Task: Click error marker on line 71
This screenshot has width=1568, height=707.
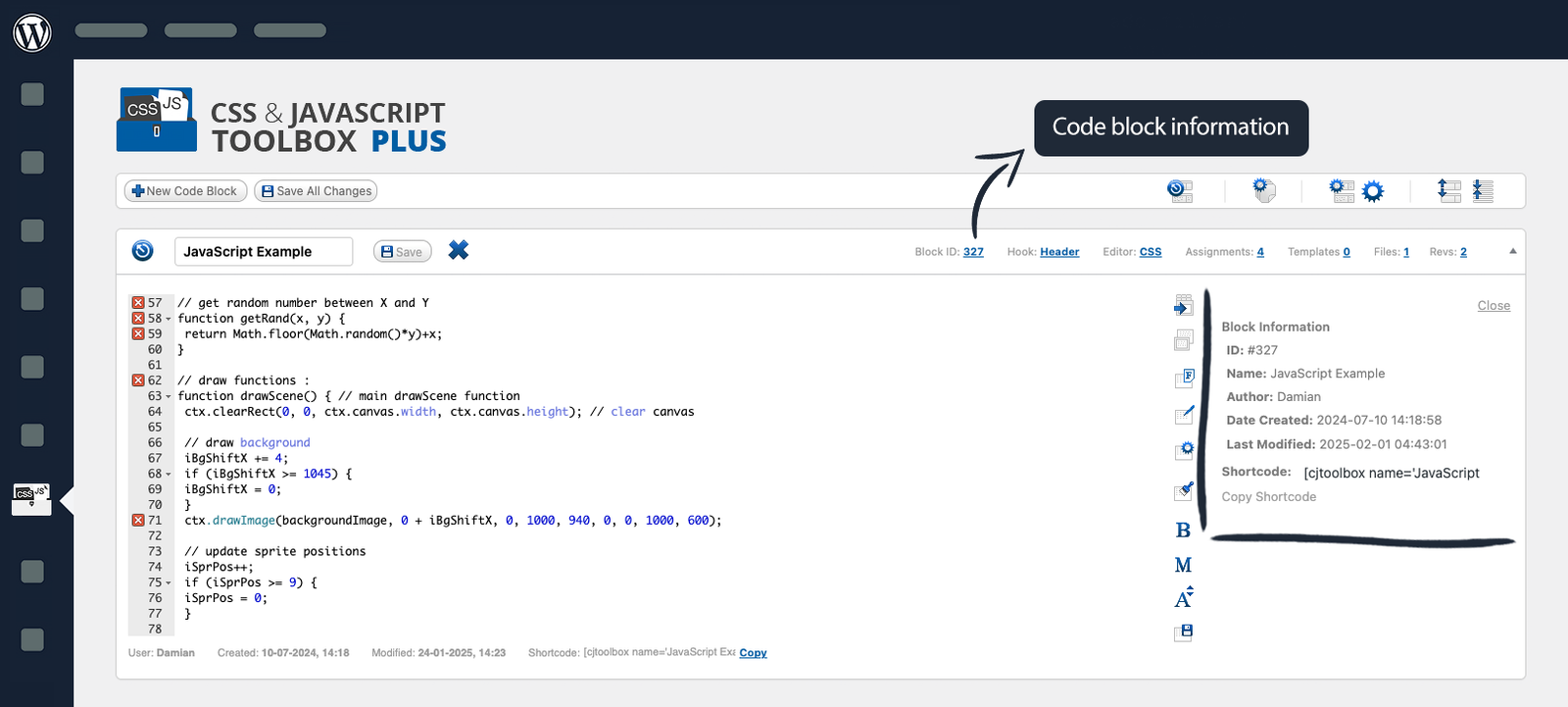Action: 138,521
